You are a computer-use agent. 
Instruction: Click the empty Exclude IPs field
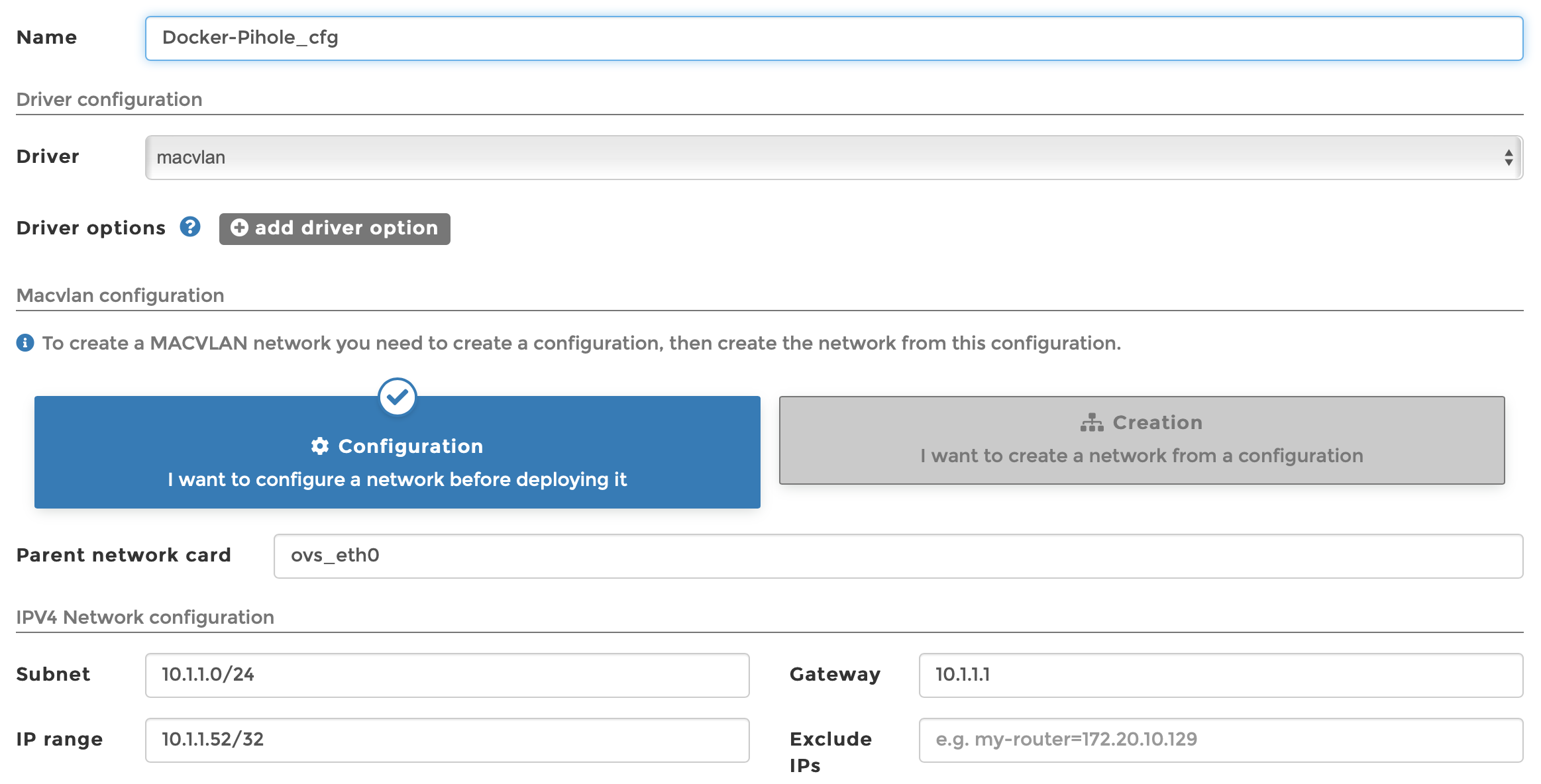pos(1220,740)
